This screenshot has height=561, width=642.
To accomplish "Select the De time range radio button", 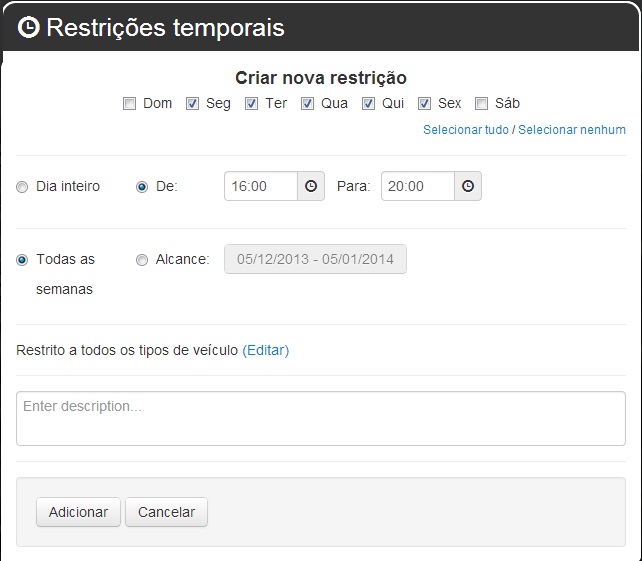I will tap(142, 187).
